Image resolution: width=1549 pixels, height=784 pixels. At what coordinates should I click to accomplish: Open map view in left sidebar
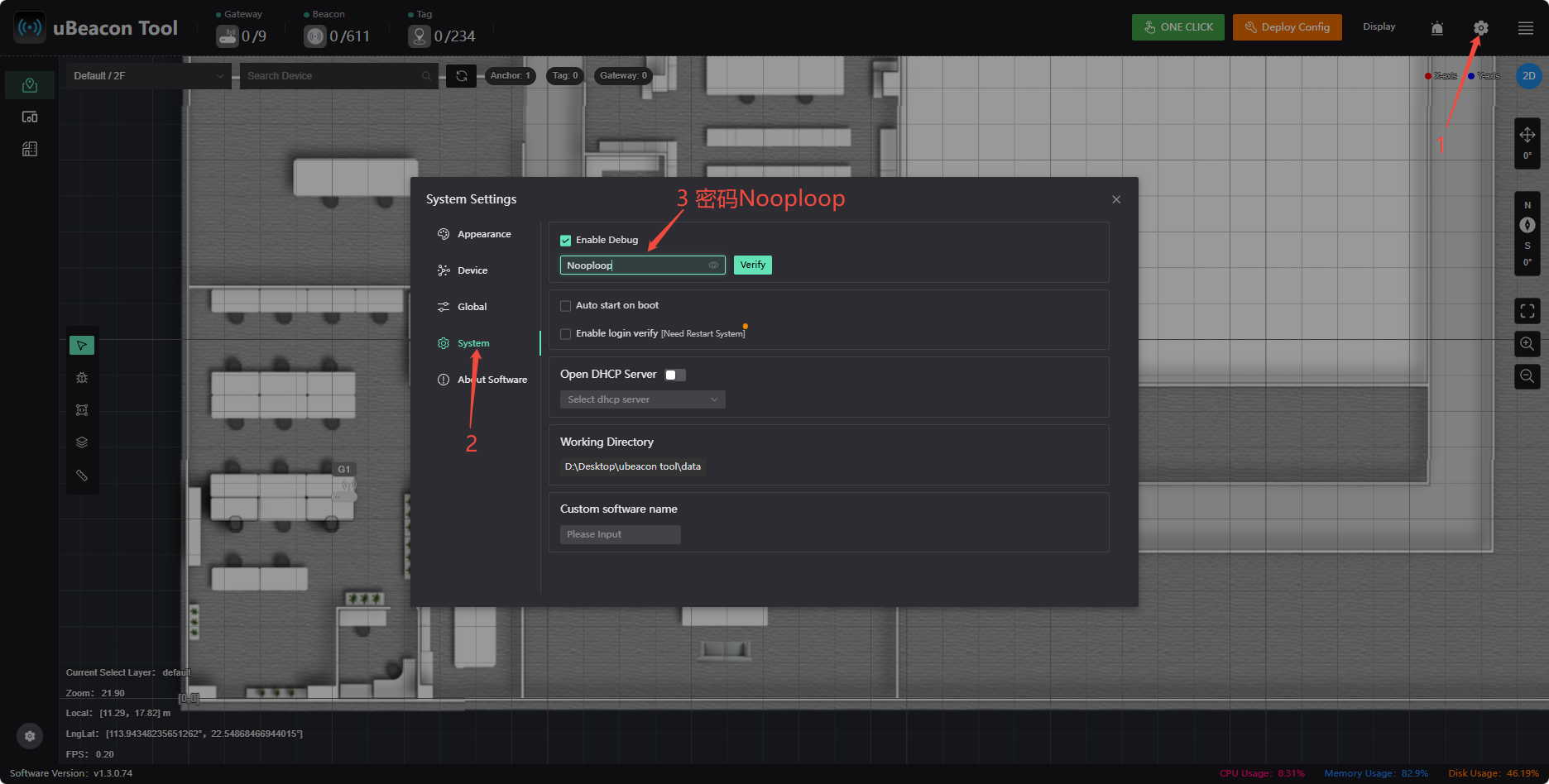tap(30, 85)
